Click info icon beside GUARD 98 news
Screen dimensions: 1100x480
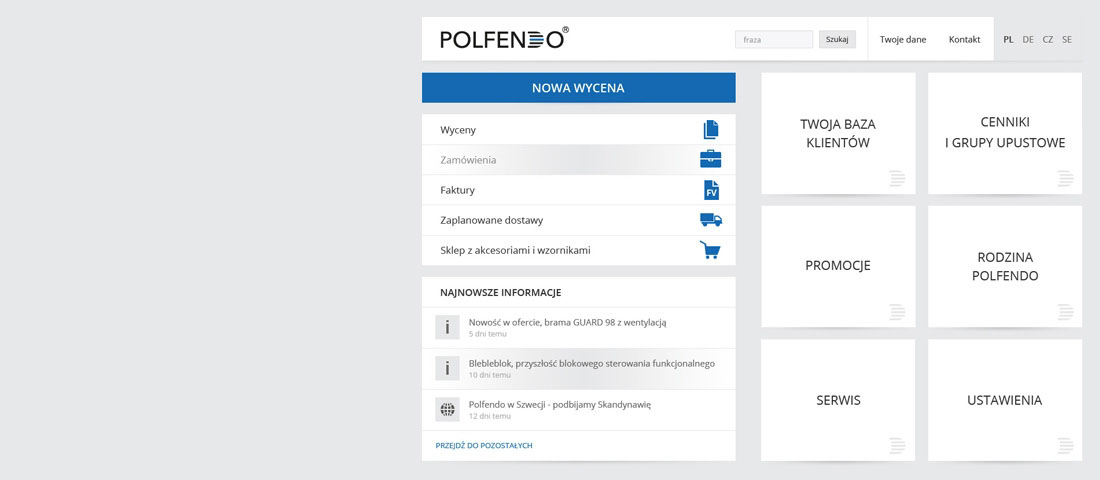pos(447,328)
